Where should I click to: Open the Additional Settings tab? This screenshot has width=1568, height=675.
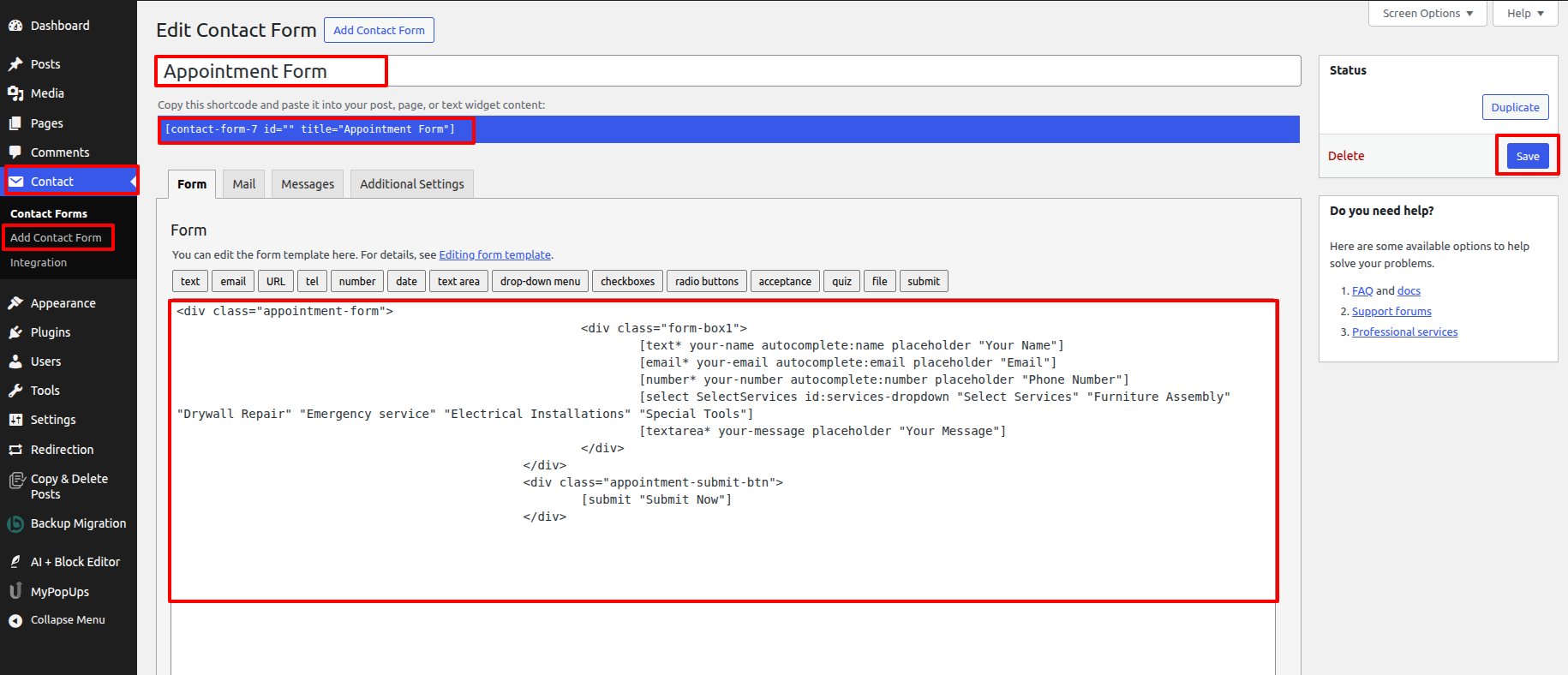[x=411, y=184]
